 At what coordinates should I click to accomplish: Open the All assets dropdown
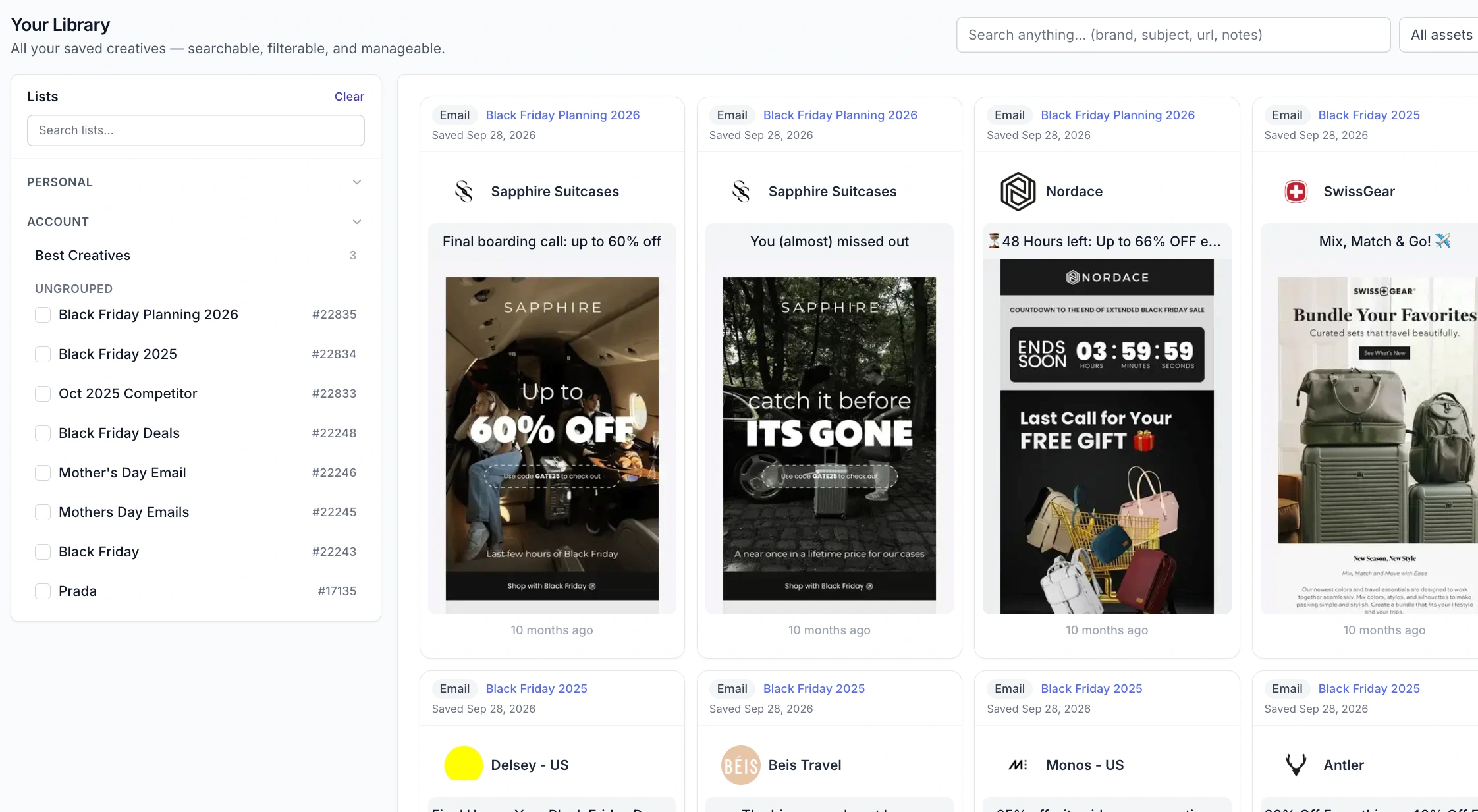click(1440, 35)
